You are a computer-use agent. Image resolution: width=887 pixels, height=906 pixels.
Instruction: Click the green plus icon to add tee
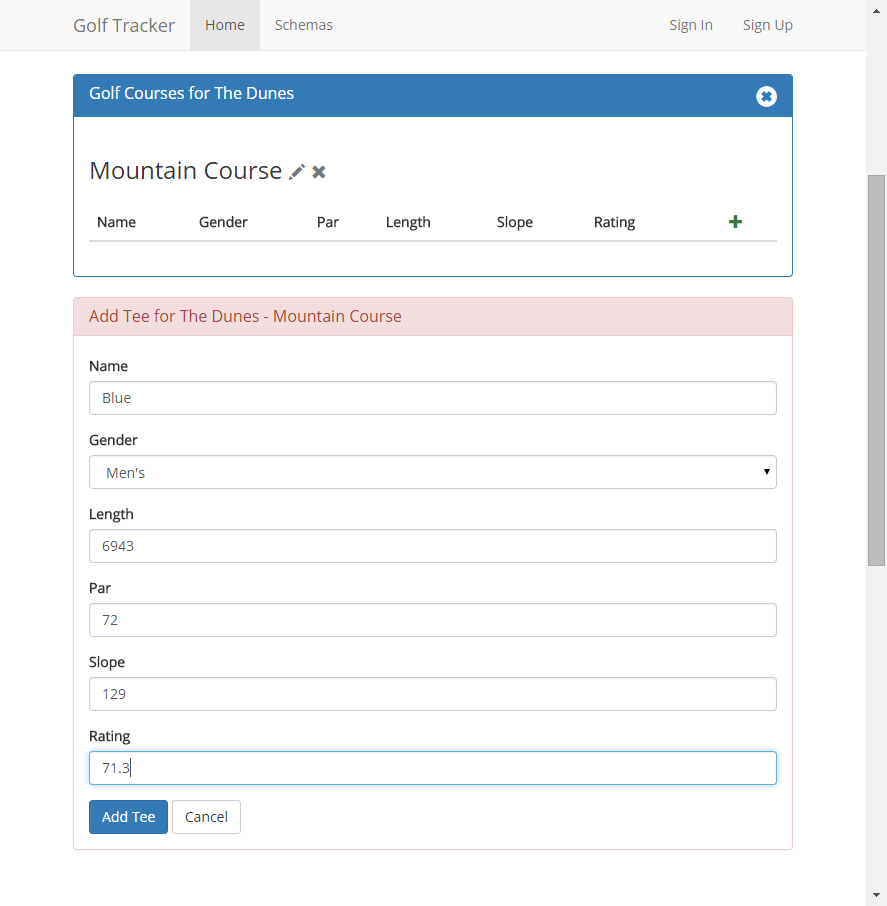tap(735, 222)
